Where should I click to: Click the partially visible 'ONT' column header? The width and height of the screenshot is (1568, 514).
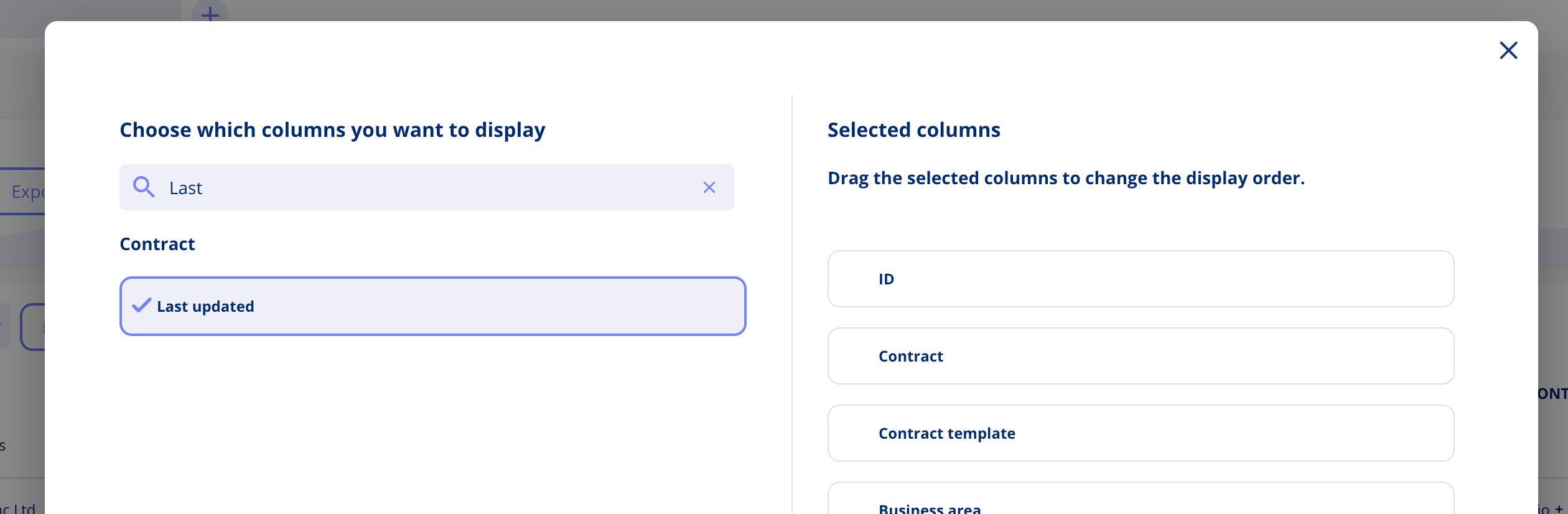(1552, 394)
